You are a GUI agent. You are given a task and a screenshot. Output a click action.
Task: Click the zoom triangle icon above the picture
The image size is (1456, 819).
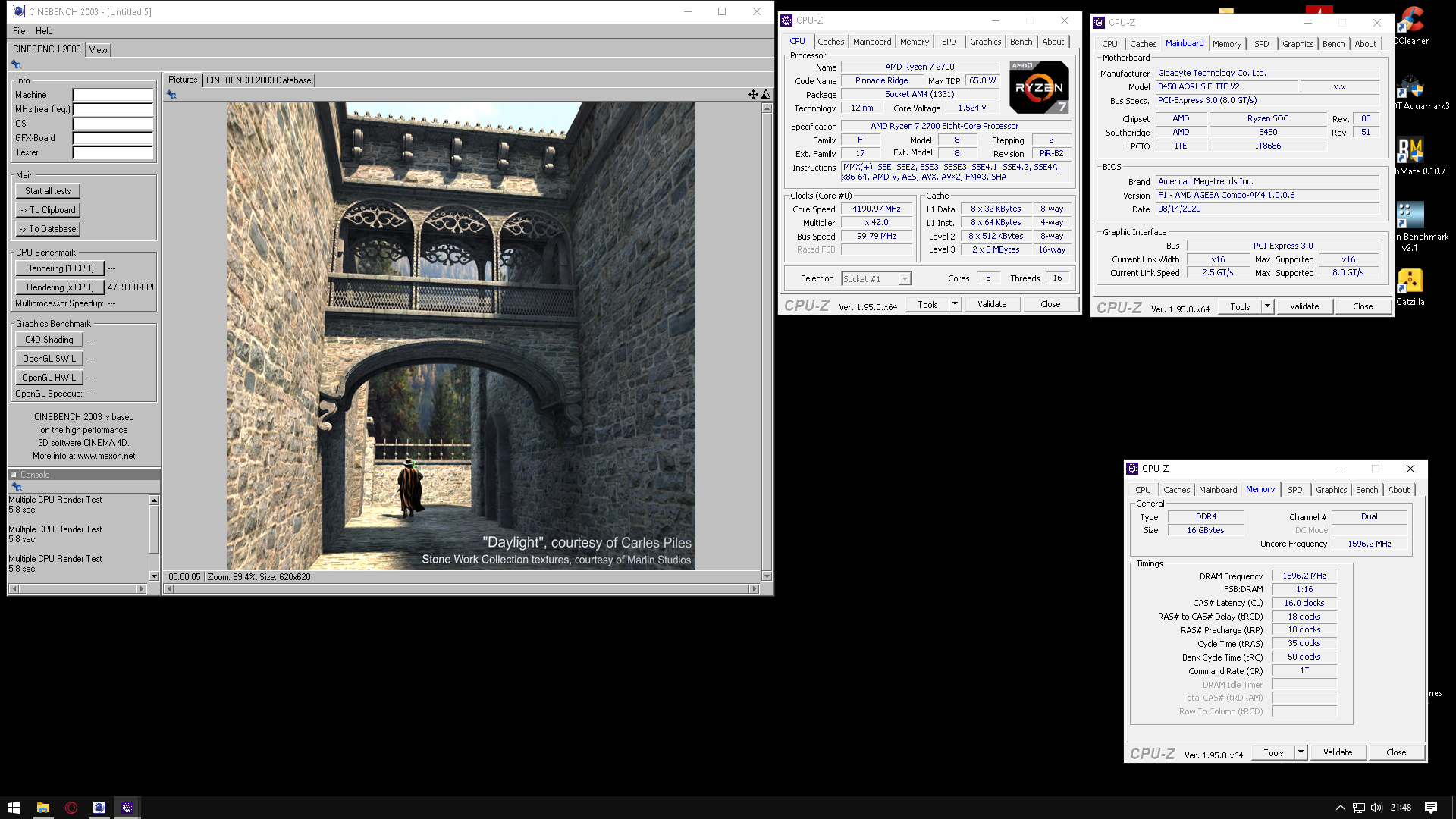(x=766, y=95)
